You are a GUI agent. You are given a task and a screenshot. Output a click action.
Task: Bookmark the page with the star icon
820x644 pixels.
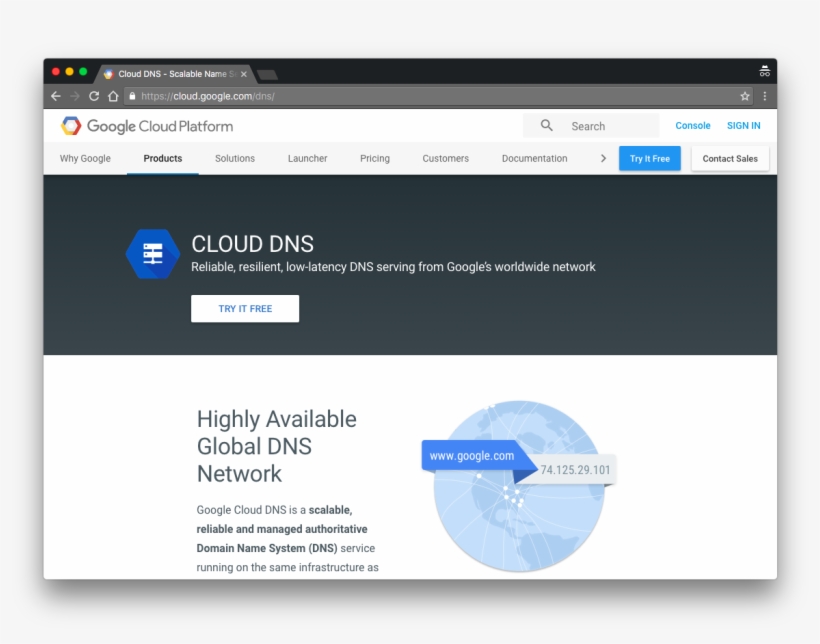point(745,96)
